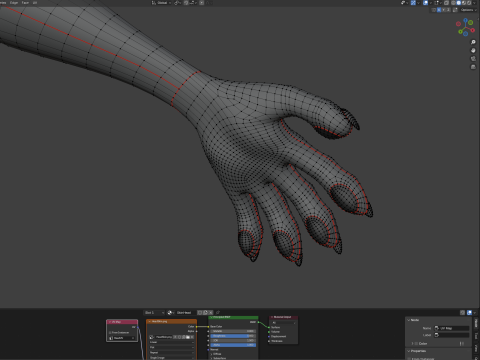
Task: Browse materials sphere icon in node editor
Action: point(170,313)
